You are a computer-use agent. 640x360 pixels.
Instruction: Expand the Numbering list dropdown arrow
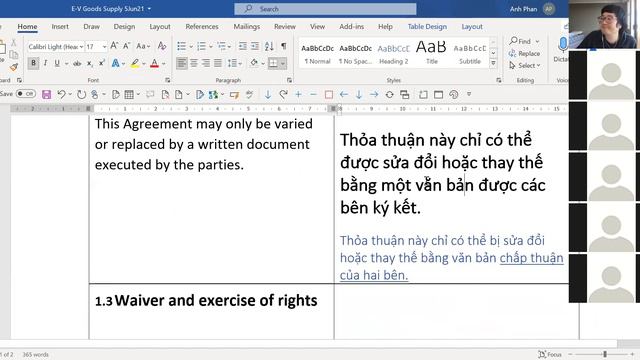click(211, 46)
